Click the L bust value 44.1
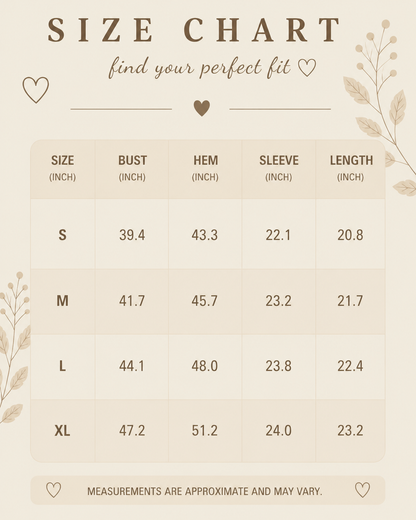 click(132, 366)
